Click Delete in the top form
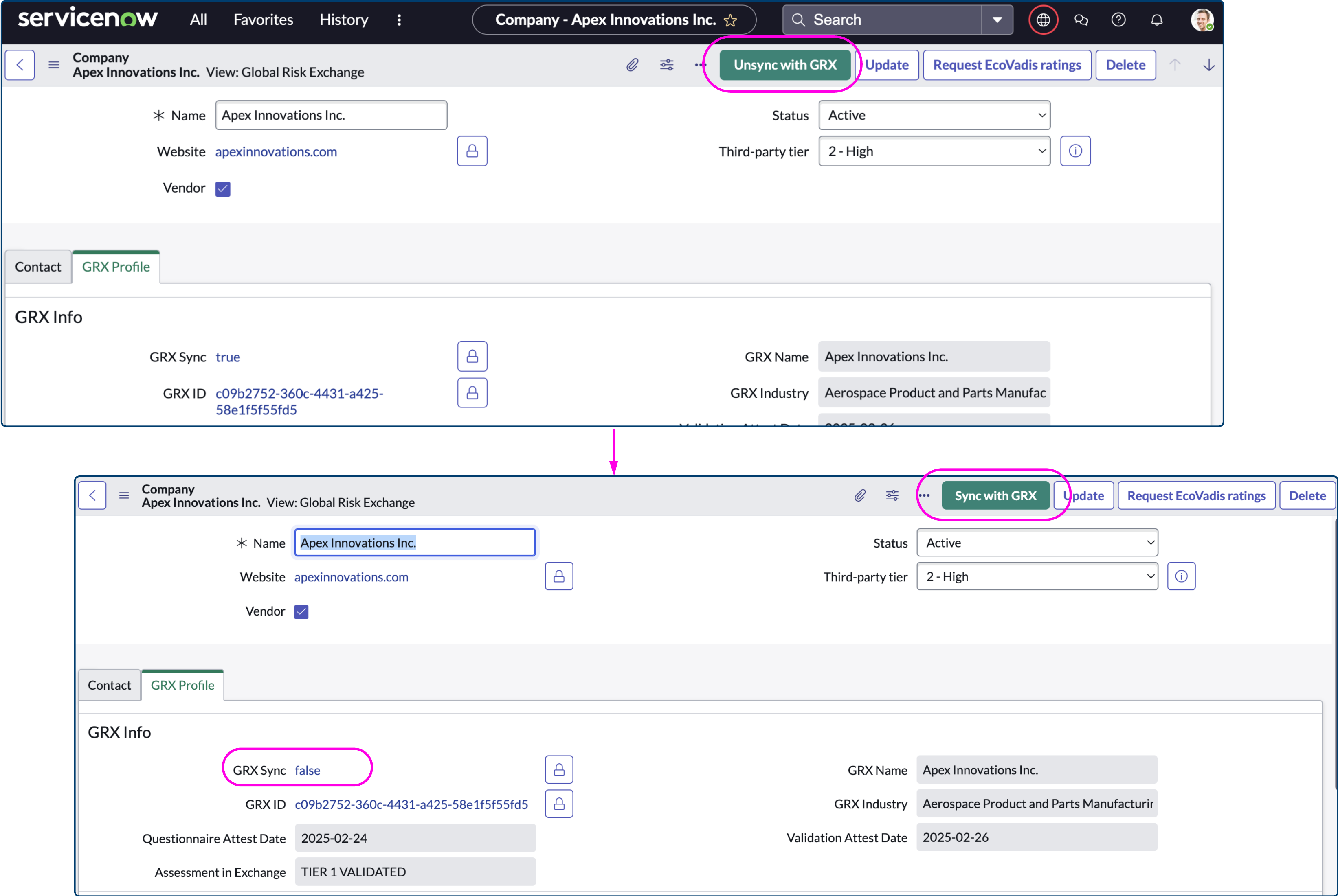This screenshot has width=1338, height=896. click(1125, 65)
